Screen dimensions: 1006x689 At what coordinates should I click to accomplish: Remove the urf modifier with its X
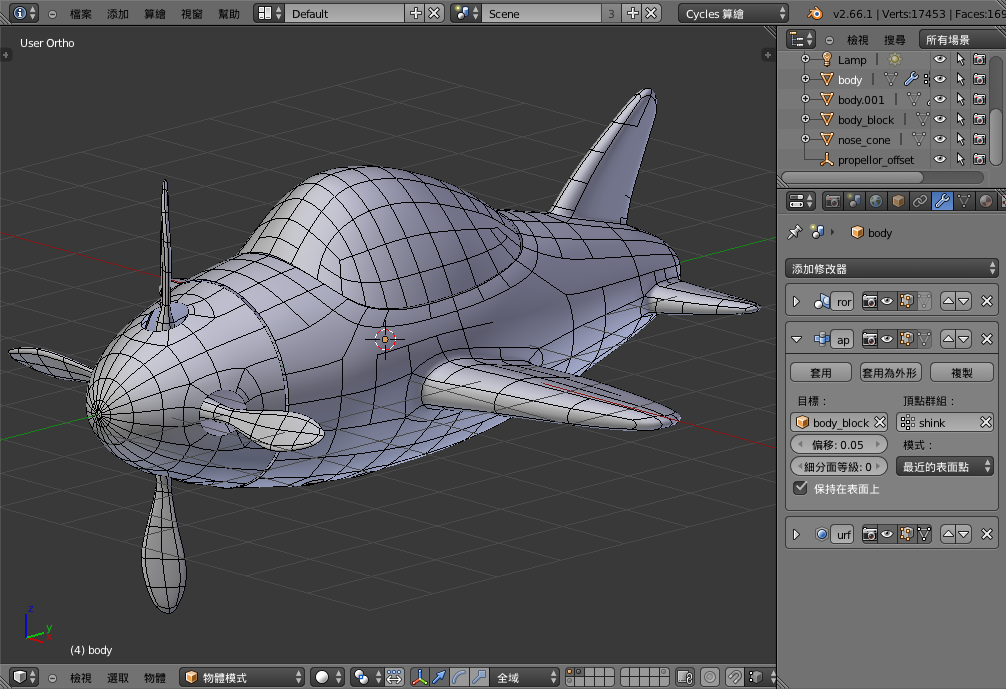click(986, 535)
